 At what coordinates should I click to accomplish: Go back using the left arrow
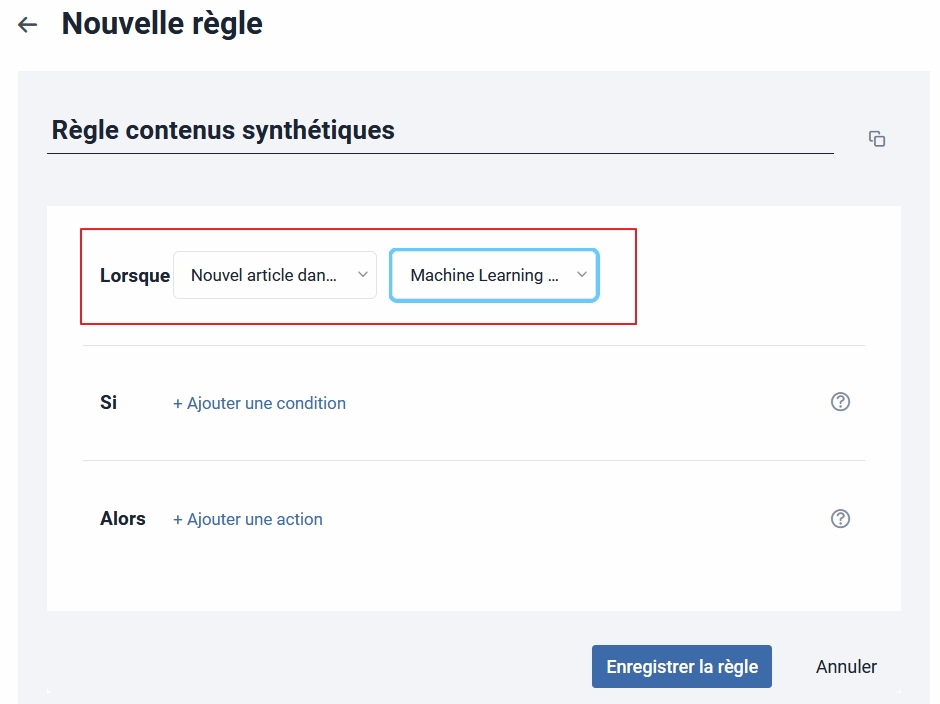tap(28, 25)
